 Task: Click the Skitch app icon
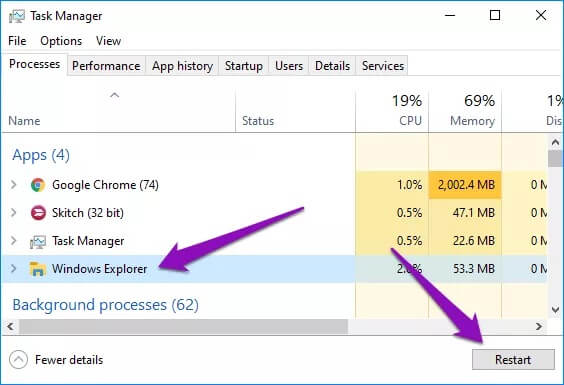[38, 213]
